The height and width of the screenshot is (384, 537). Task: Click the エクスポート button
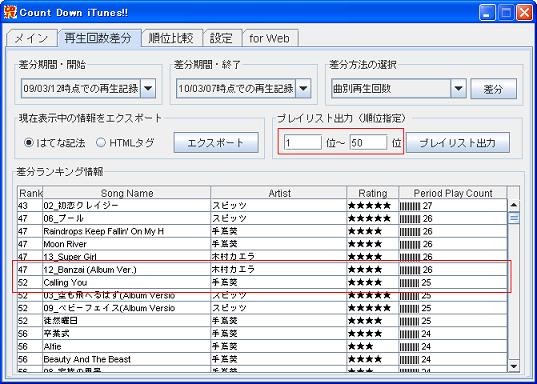point(216,143)
